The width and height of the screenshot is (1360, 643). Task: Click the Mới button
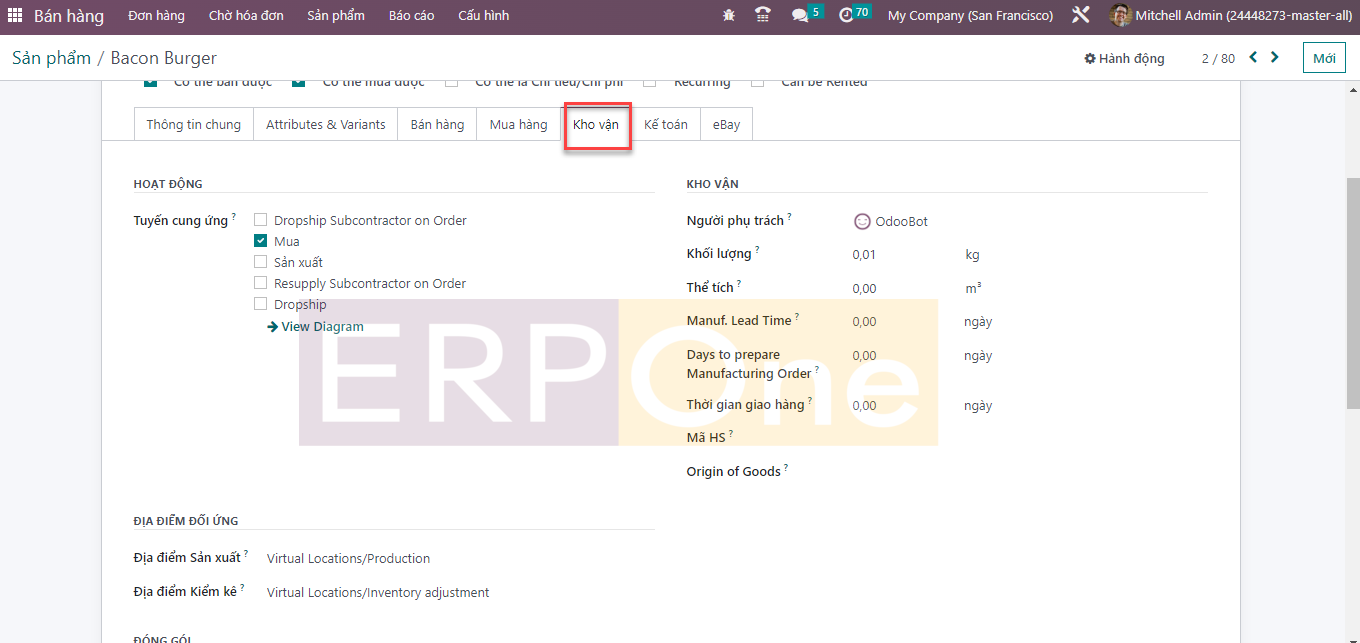pos(1324,58)
